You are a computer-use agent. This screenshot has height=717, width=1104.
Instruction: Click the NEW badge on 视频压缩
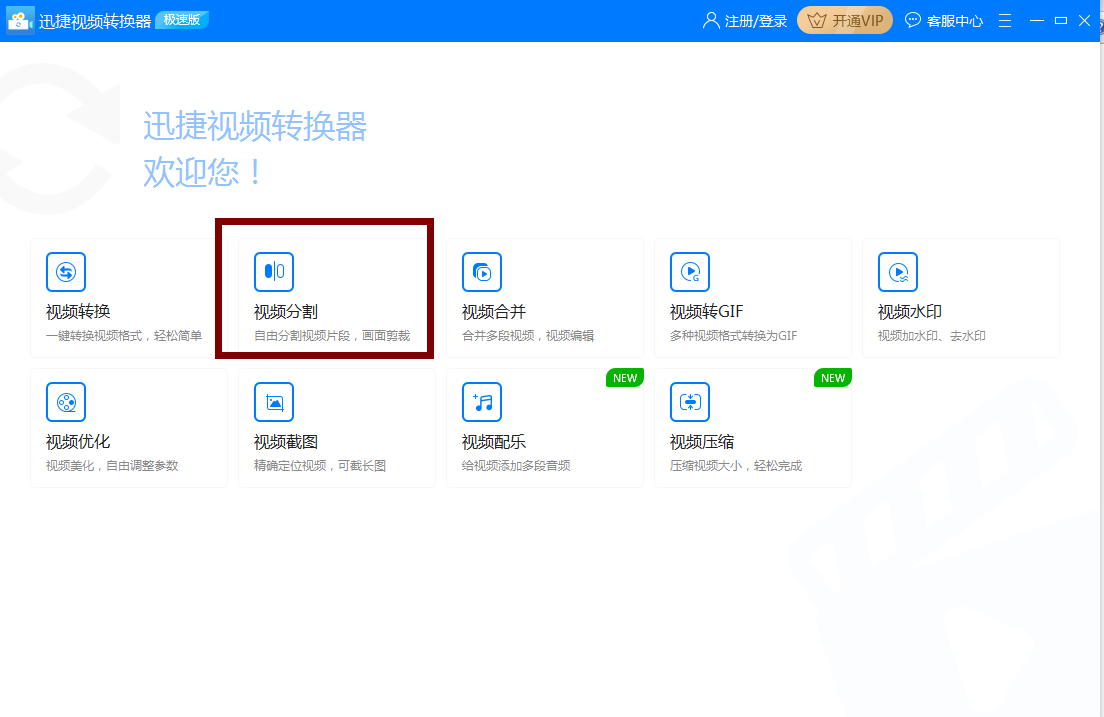(833, 378)
